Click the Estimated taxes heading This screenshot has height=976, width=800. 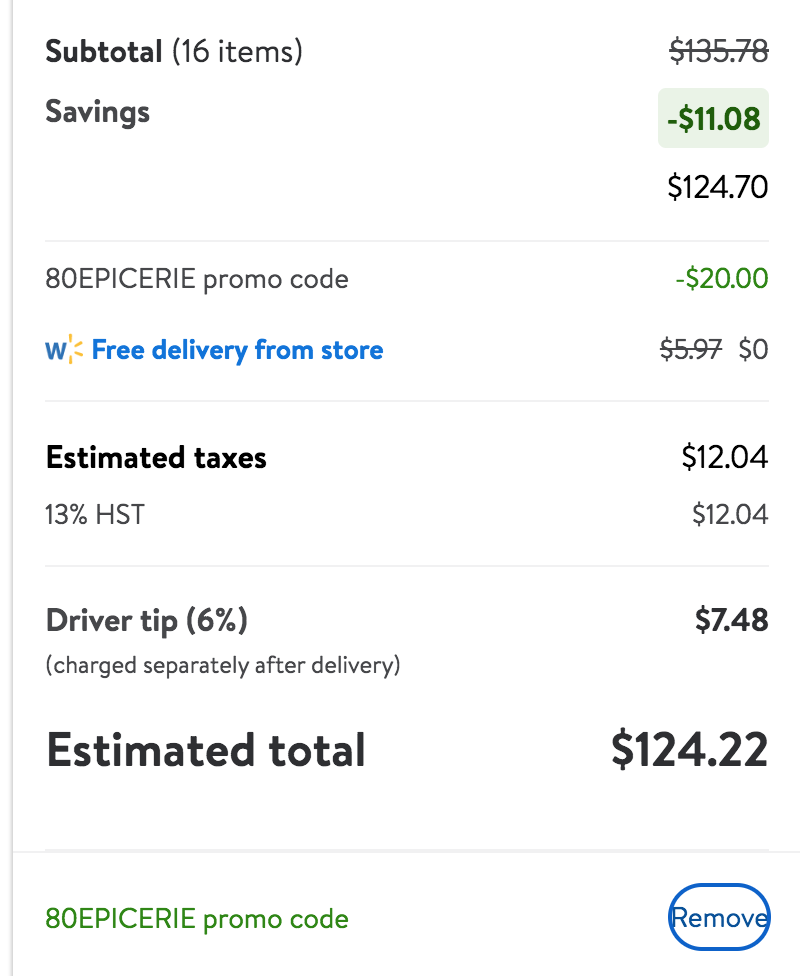[156, 458]
